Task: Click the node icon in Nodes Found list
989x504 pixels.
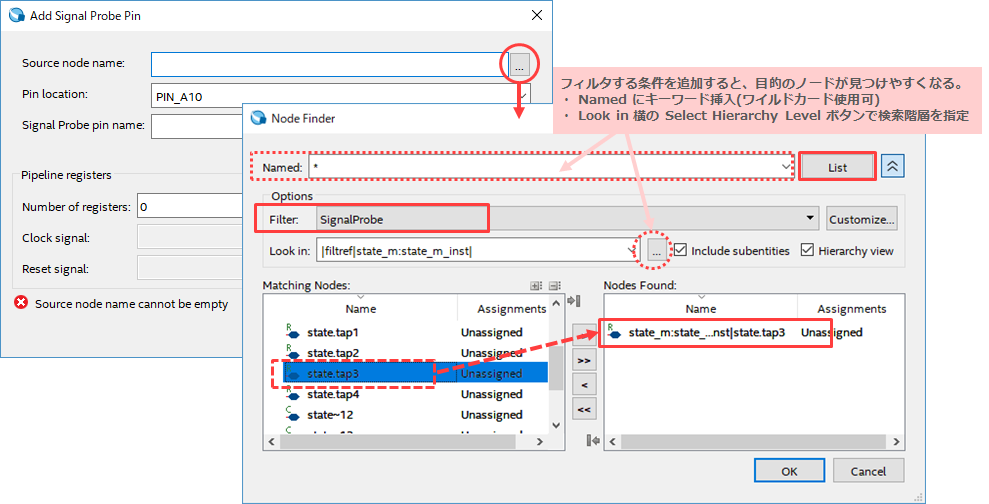Action: tap(614, 332)
